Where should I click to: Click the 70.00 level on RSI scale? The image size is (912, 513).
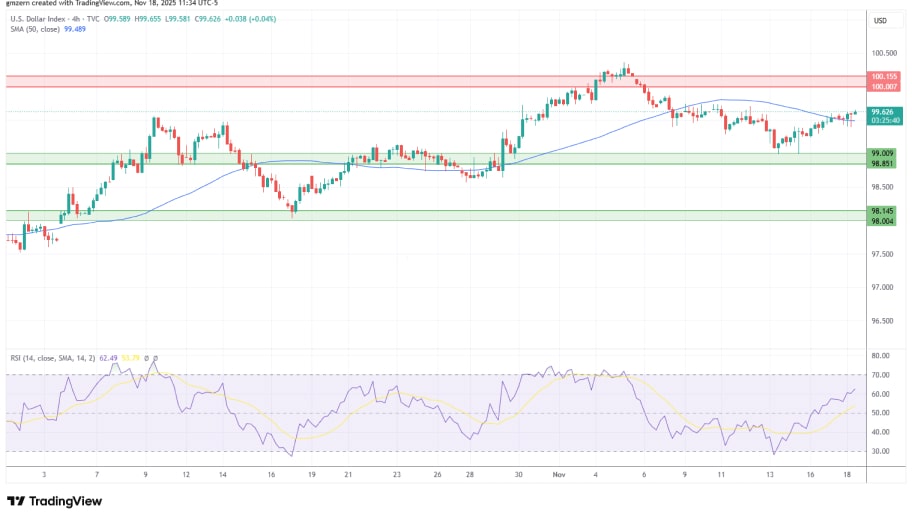pos(880,375)
